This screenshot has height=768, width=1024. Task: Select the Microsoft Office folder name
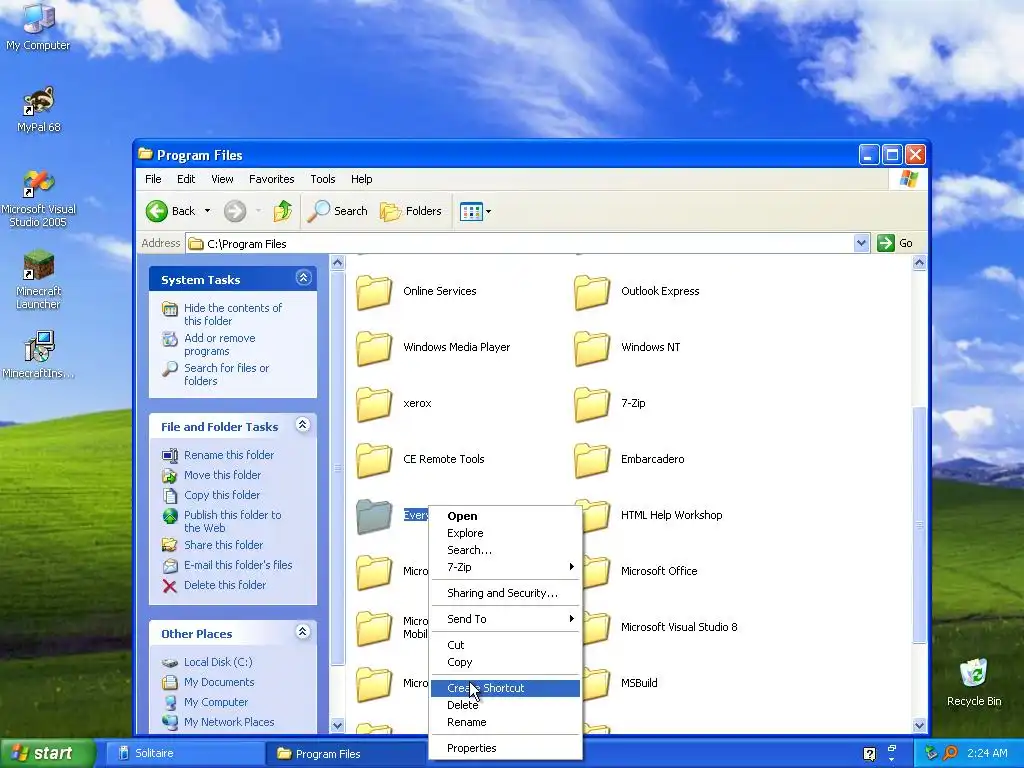659,571
